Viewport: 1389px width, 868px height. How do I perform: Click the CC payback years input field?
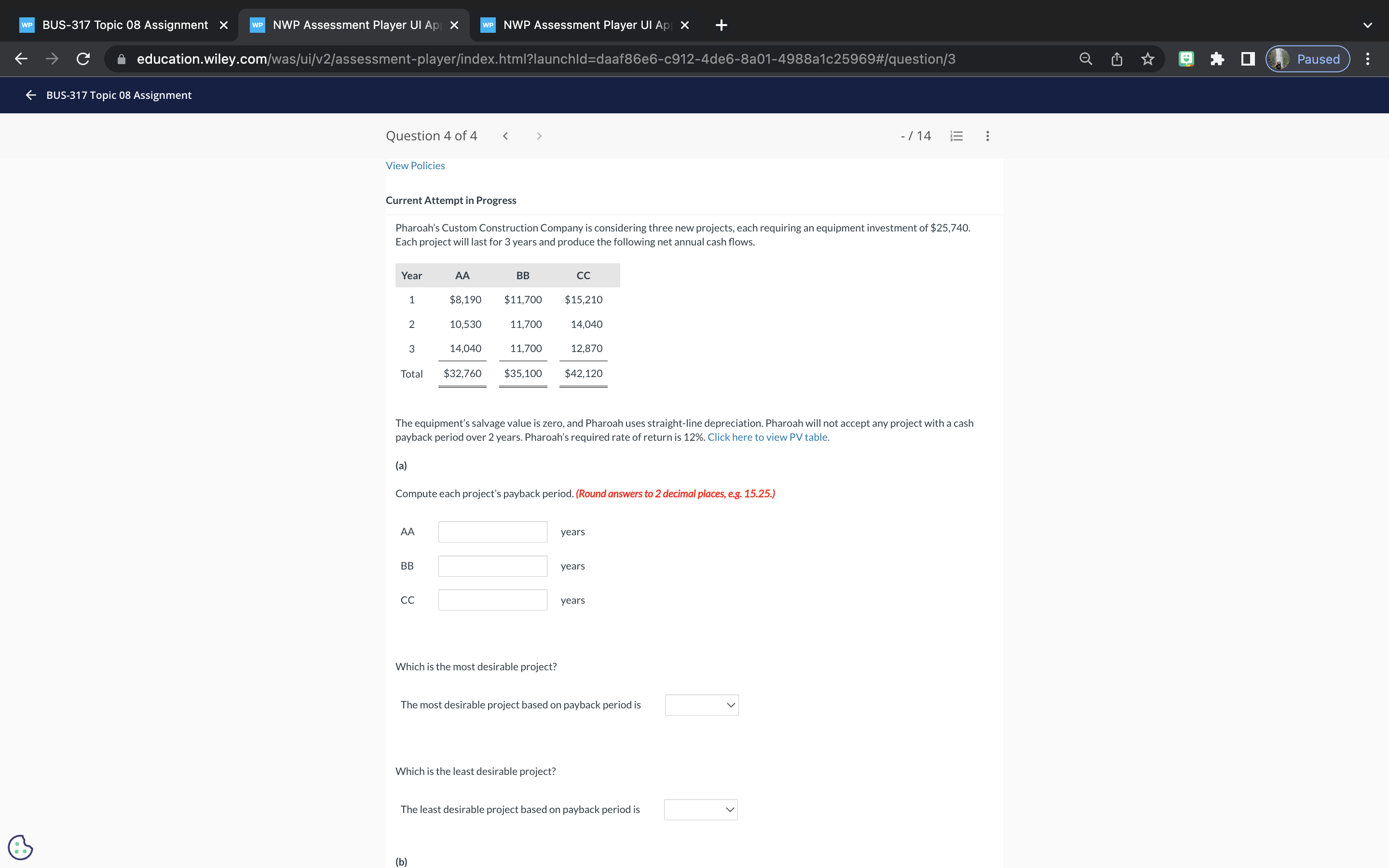coord(492,600)
